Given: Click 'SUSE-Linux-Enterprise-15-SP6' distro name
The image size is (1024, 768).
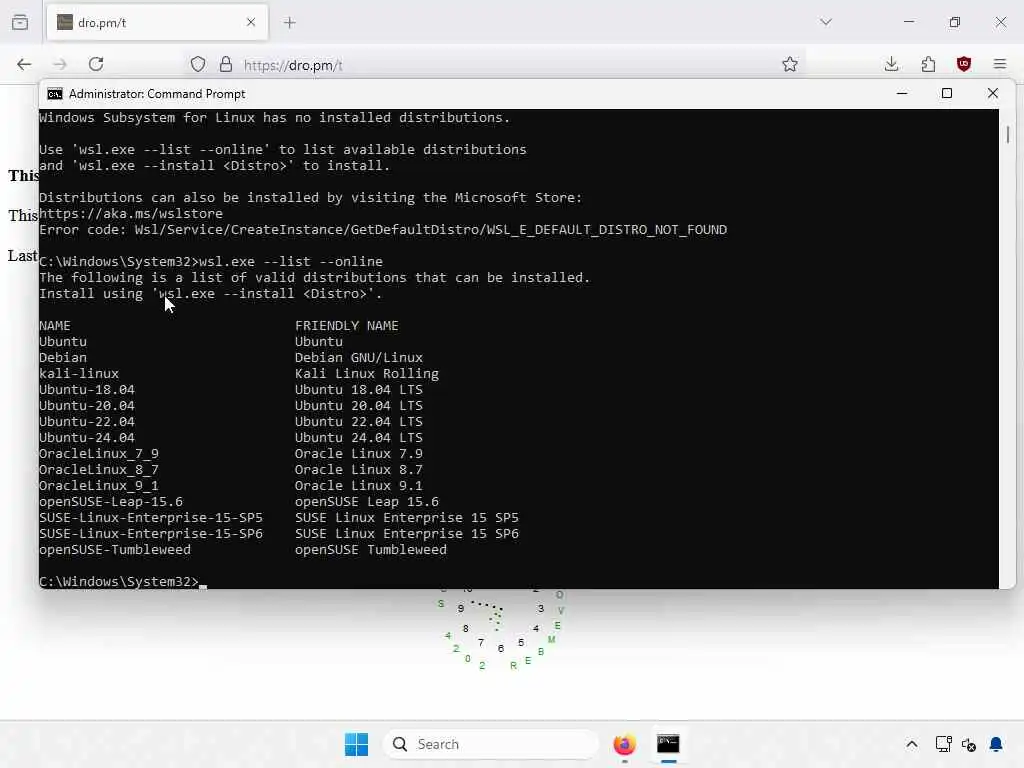Looking at the screenshot, I should point(151,534).
